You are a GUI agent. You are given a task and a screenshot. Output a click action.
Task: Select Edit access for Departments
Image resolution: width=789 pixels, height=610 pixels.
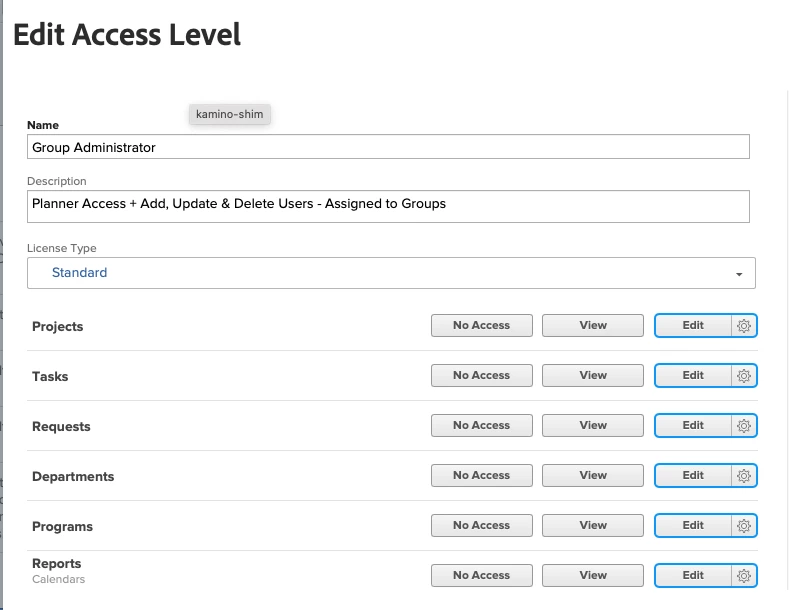(x=693, y=476)
